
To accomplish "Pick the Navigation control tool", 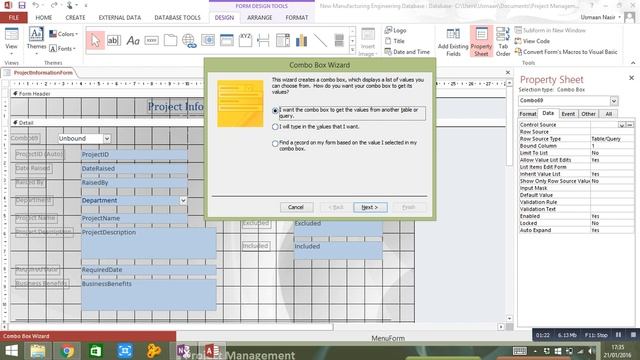I will (x=227, y=40).
